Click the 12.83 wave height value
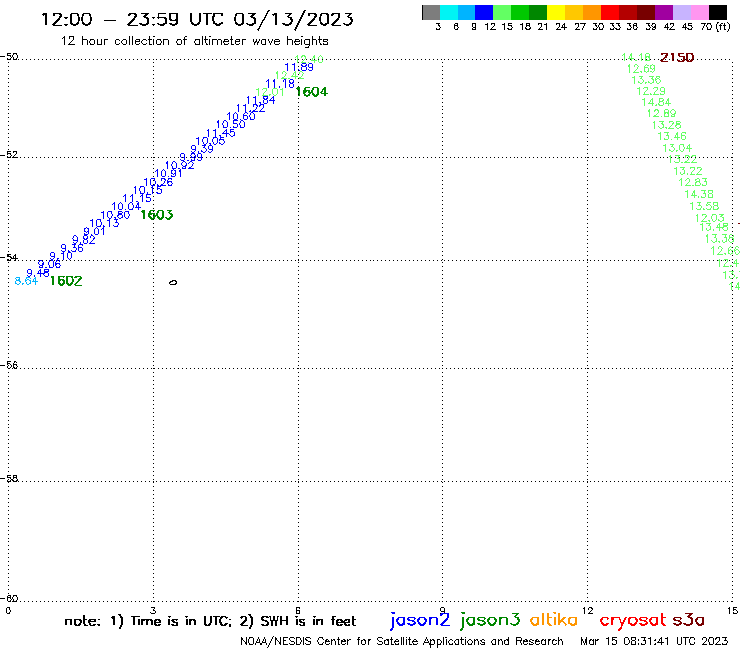The image size is (740, 650). 693,182
